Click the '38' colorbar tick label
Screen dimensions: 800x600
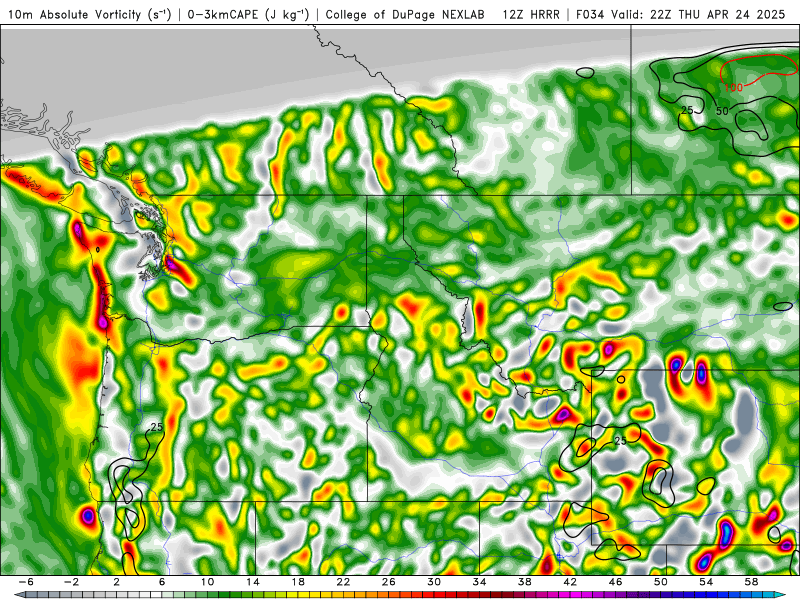pyautogui.click(x=524, y=582)
